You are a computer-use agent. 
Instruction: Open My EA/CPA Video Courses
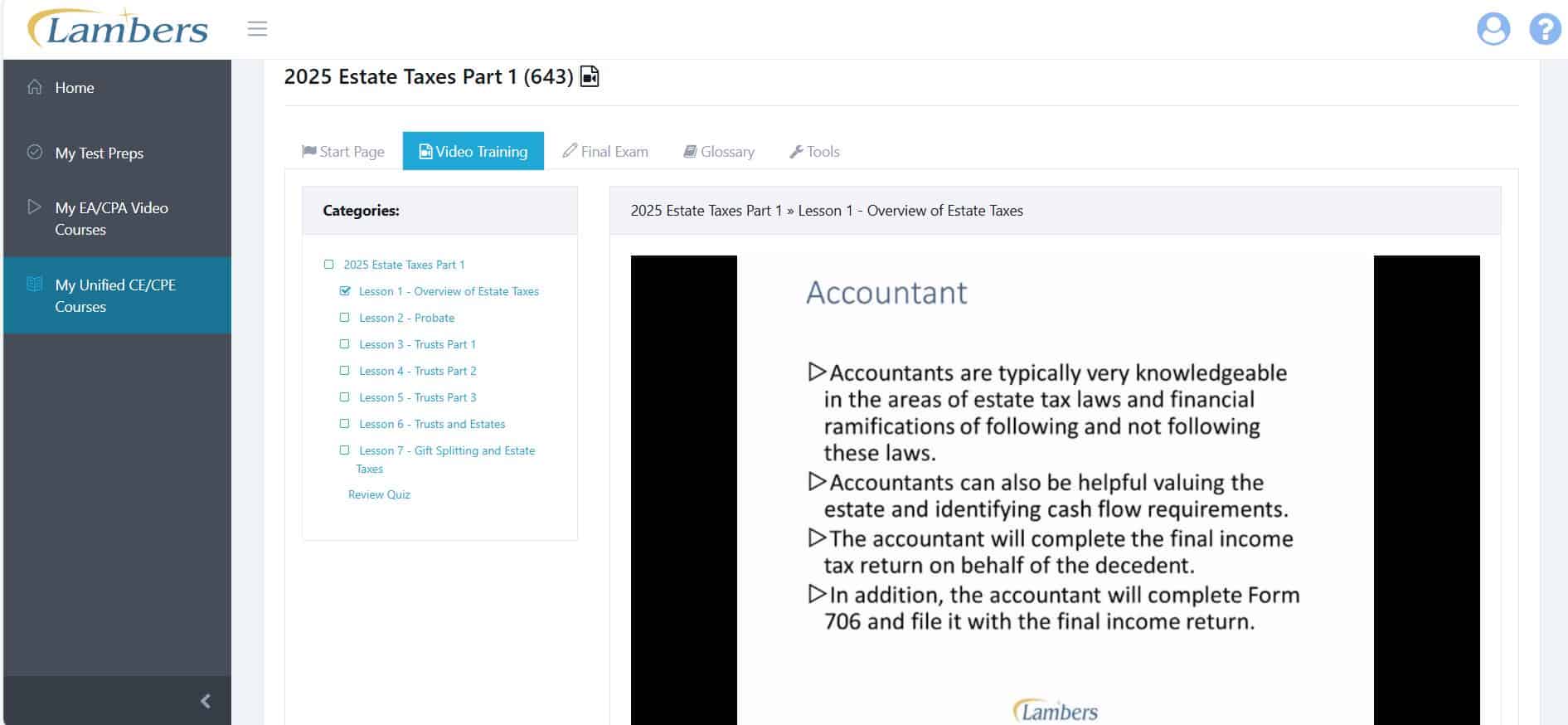click(x=111, y=219)
